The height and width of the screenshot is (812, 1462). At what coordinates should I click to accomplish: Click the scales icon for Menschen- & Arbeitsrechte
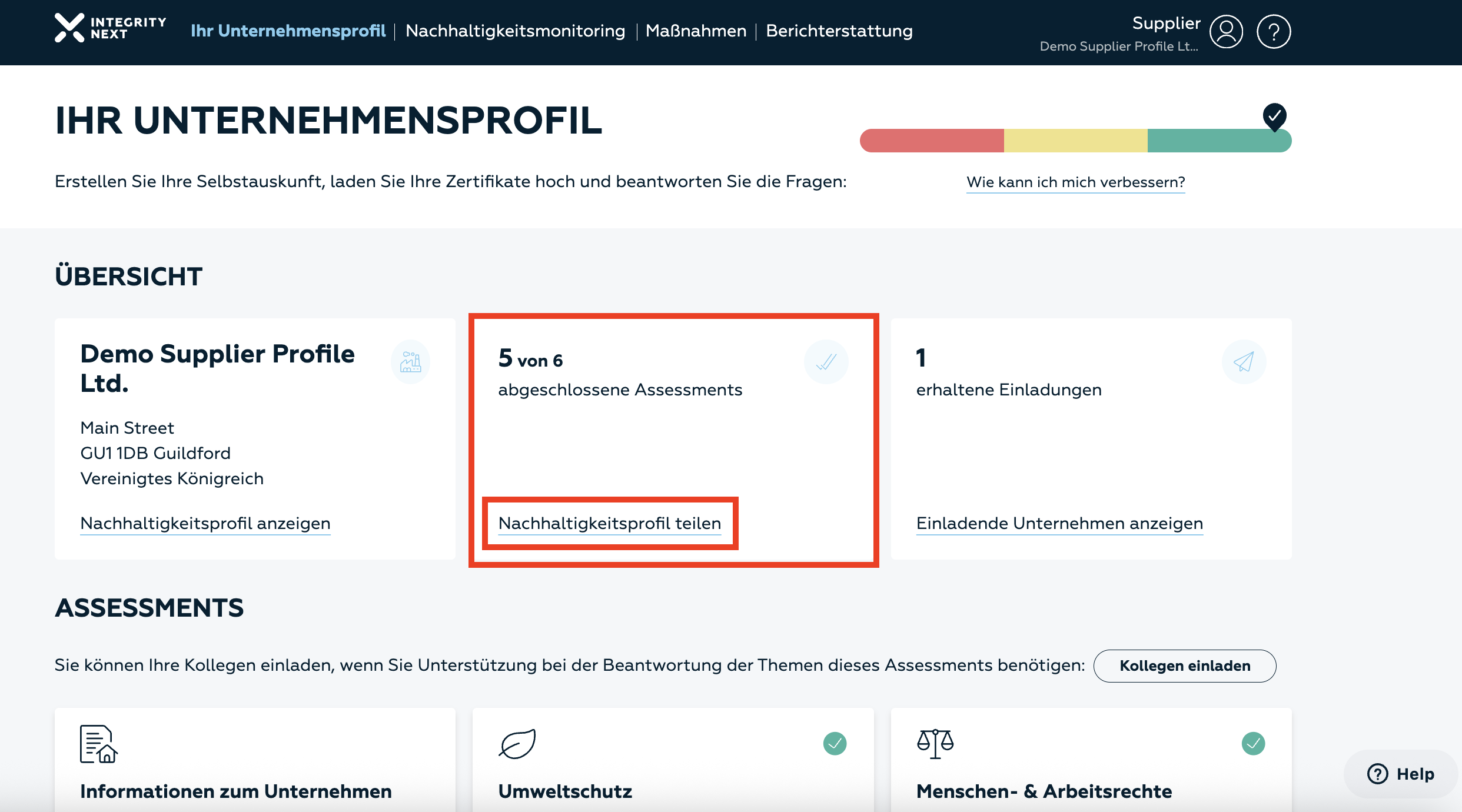pyautogui.click(x=935, y=743)
